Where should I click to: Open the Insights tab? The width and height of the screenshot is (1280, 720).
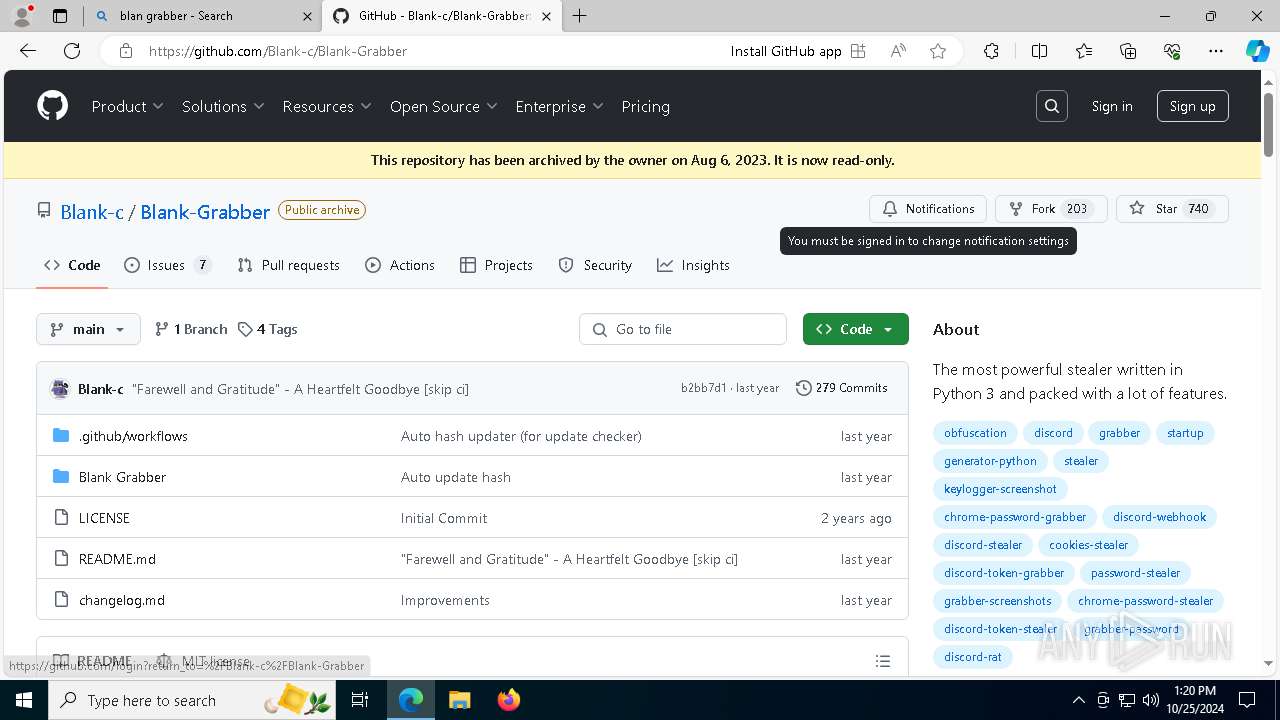pos(693,265)
